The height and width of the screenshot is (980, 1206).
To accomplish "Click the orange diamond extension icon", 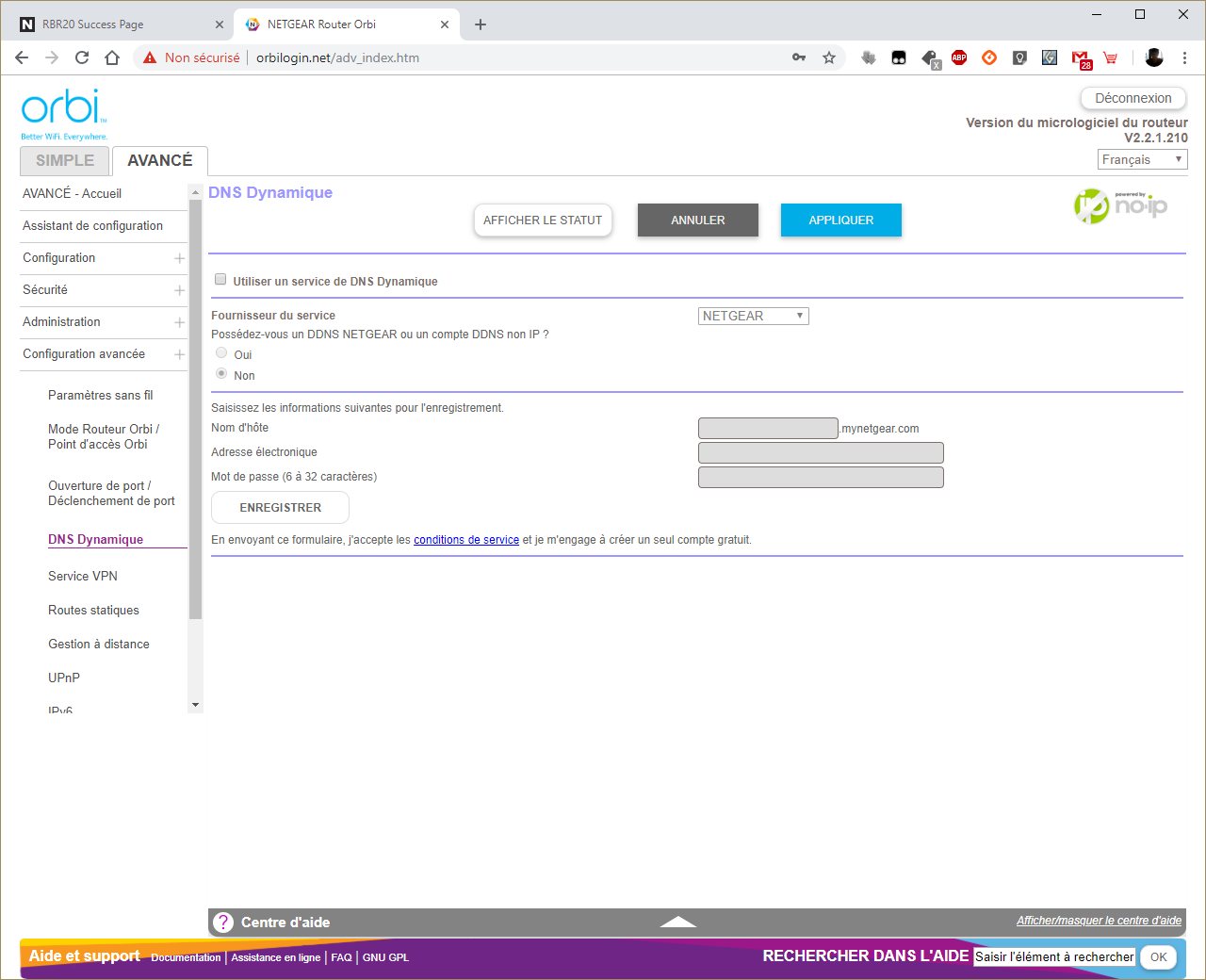I will coord(989,57).
